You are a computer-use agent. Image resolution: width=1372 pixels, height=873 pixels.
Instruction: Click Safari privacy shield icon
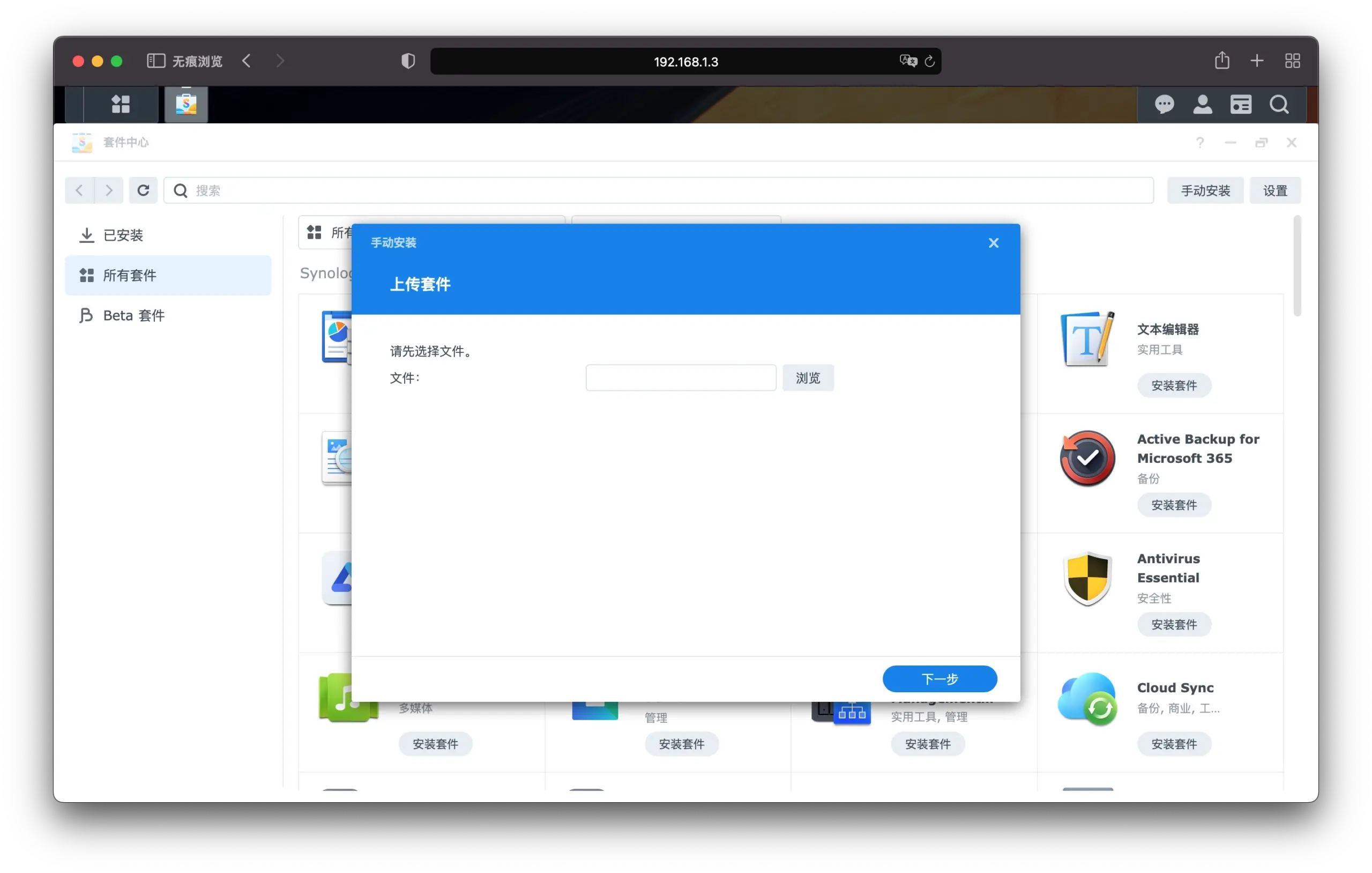(408, 61)
